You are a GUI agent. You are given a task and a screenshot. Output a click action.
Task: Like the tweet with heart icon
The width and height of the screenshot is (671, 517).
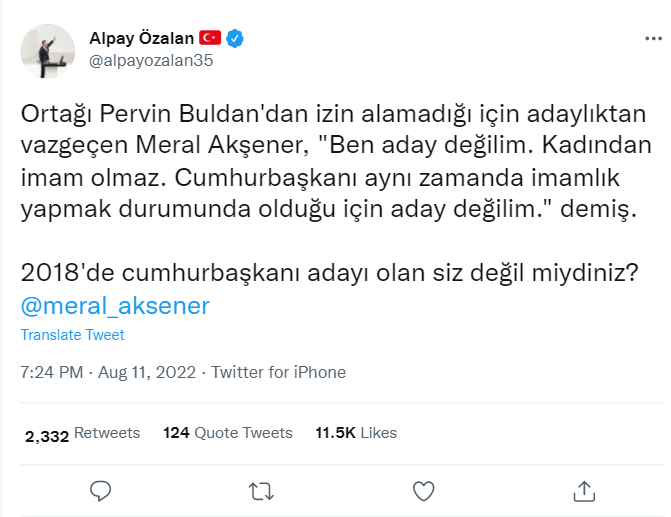[424, 490]
